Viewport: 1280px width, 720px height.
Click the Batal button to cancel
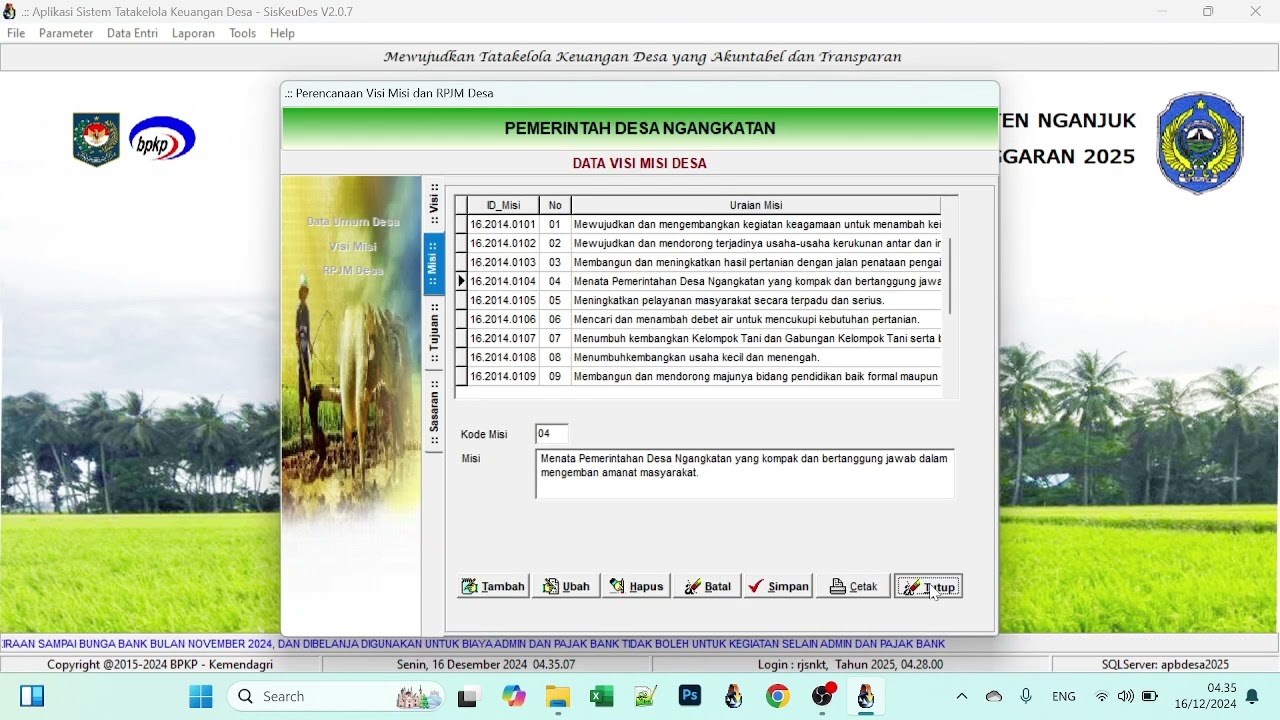(x=707, y=587)
